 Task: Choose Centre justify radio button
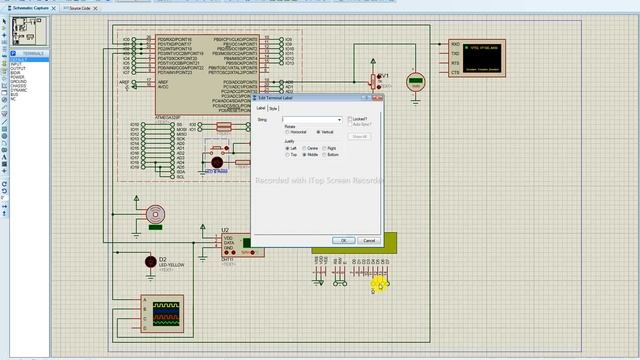pyautogui.click(x=304, y=148)
